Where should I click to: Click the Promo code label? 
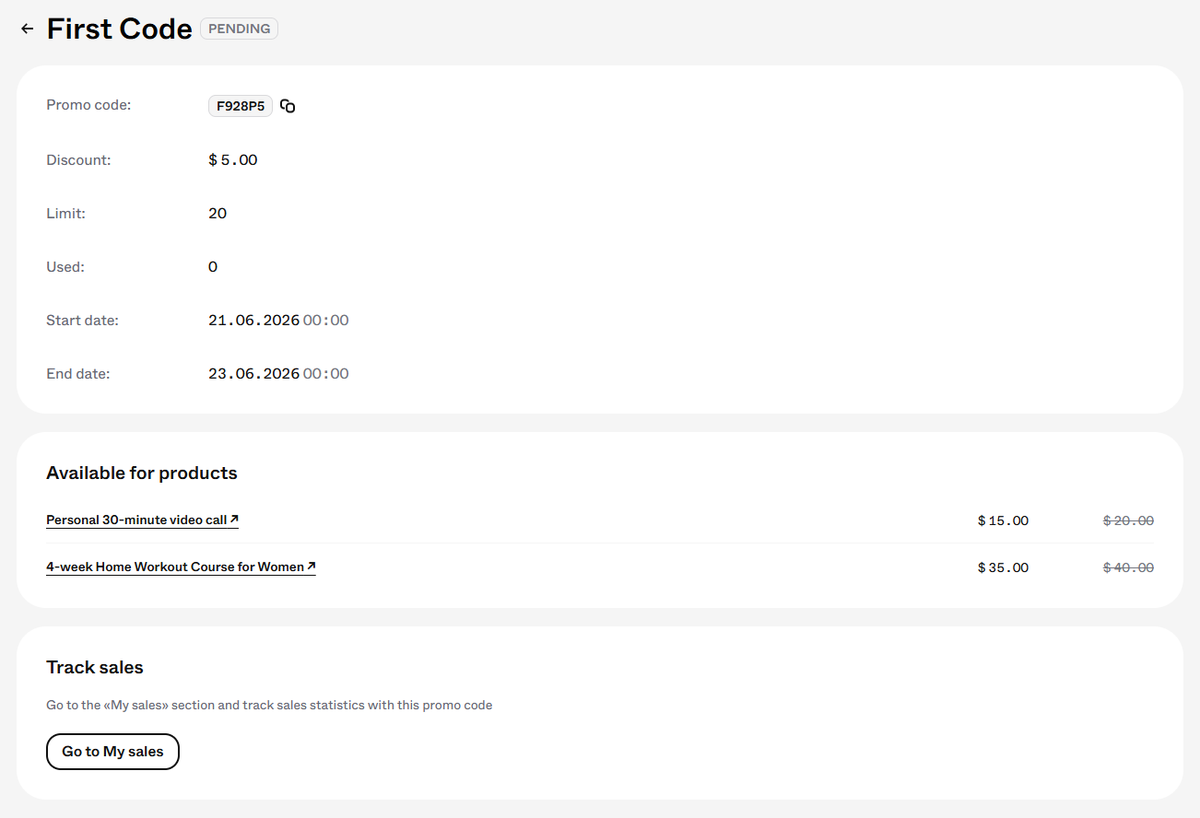point(89,105)
